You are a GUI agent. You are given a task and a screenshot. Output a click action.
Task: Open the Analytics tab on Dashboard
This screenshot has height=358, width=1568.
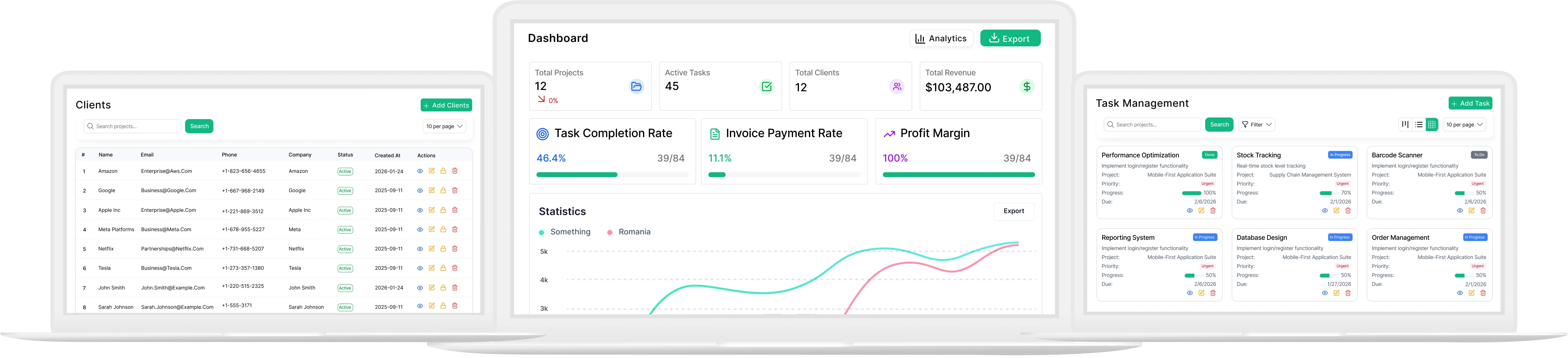pyautogui.click(x=942, y=38)
